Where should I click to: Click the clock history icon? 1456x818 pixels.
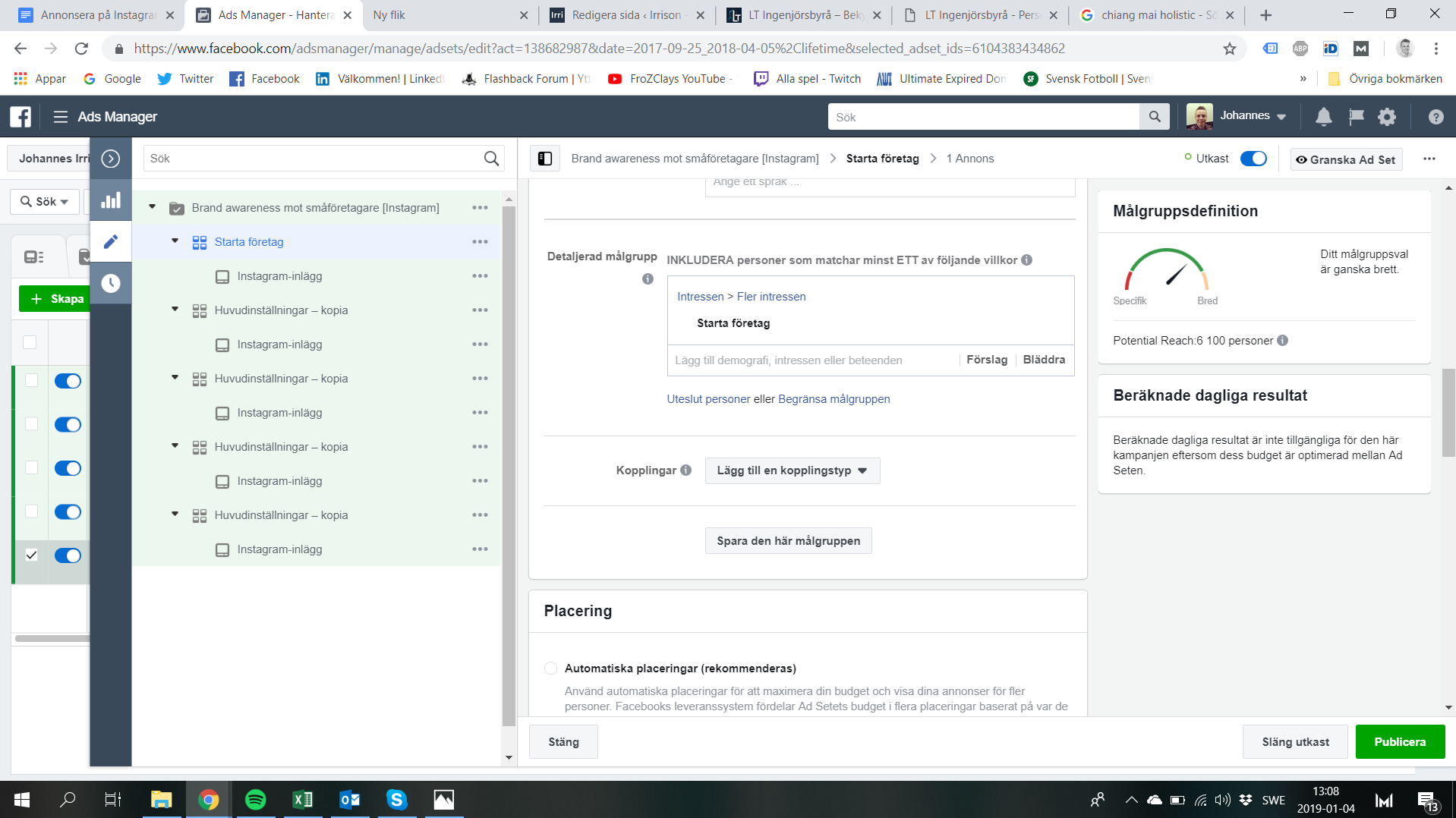(x=111, y=283)
